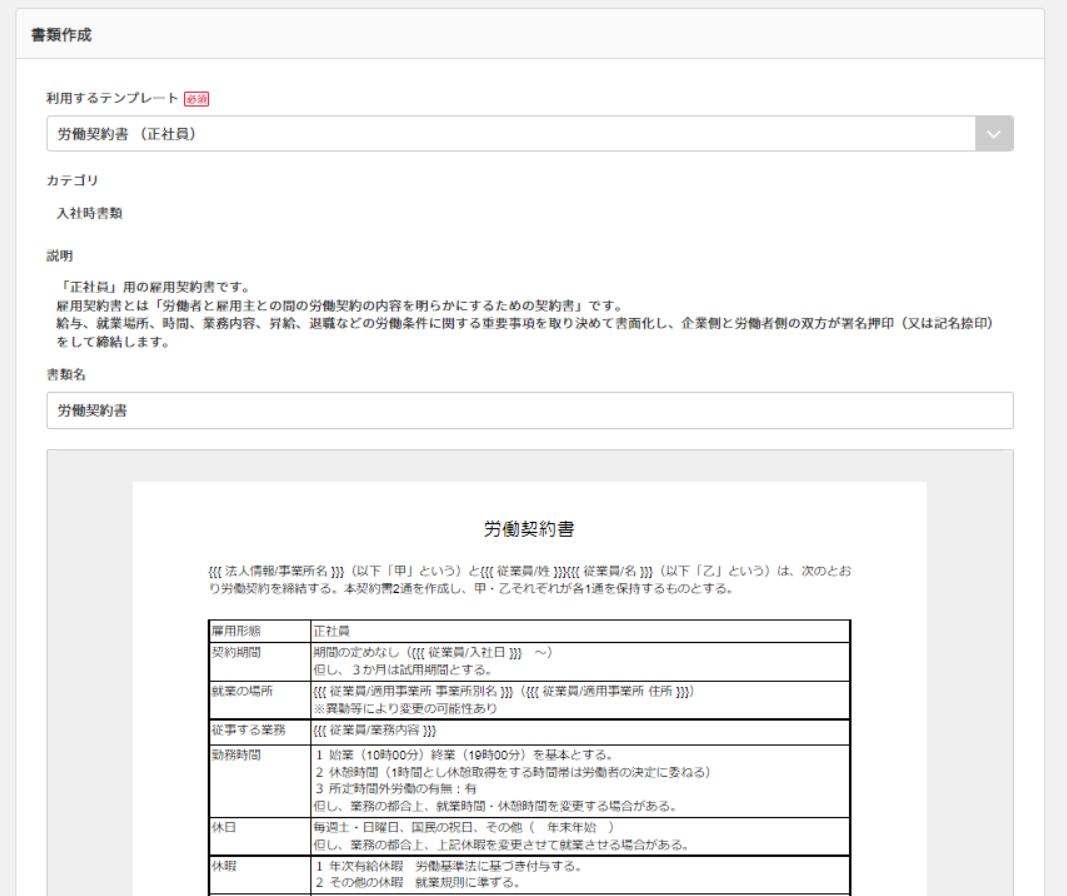This screenshot has height=896, width=1067.
Task: Select the 休日 row header cell
Action: coord(259,836)
